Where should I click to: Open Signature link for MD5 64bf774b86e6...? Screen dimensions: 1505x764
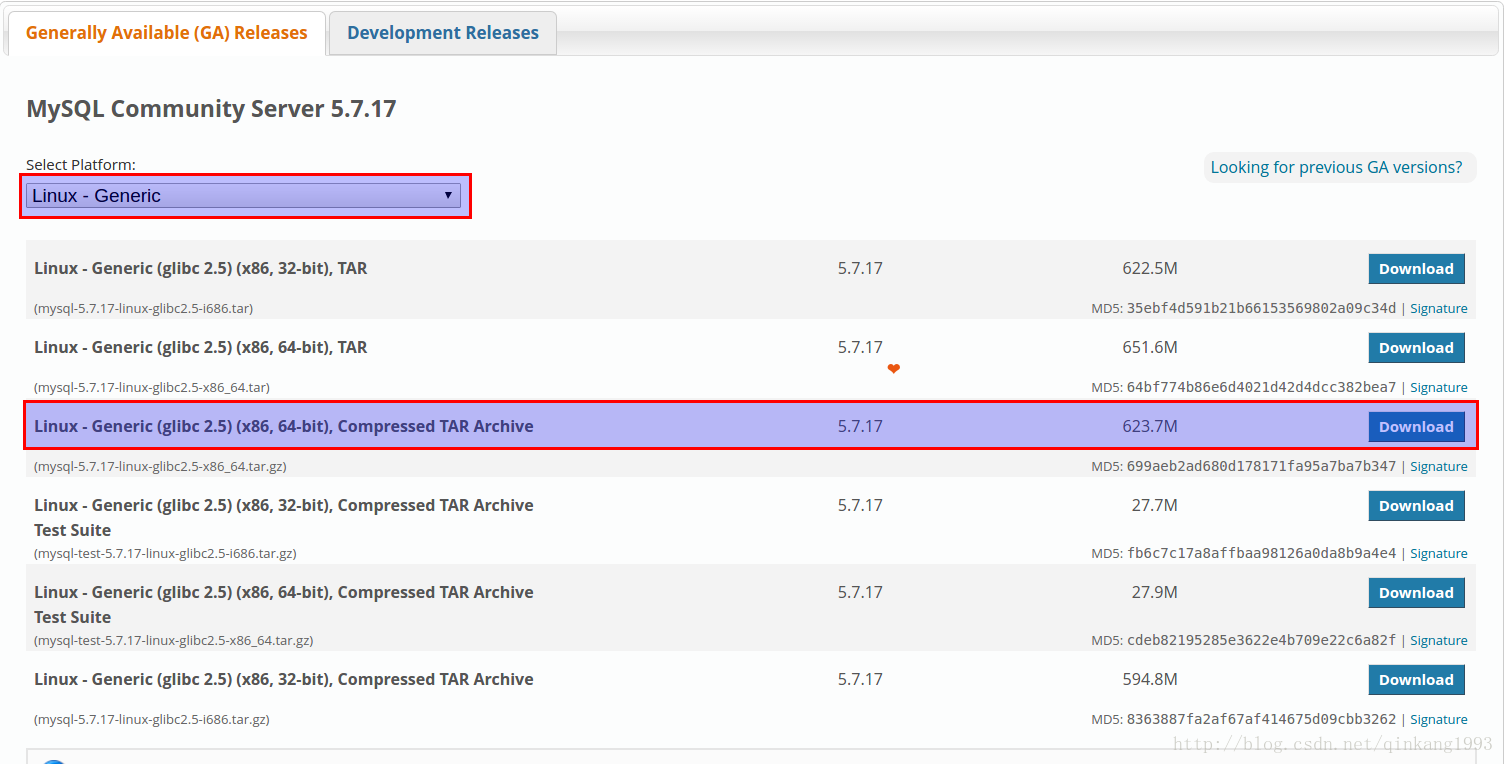[1439, 388]
